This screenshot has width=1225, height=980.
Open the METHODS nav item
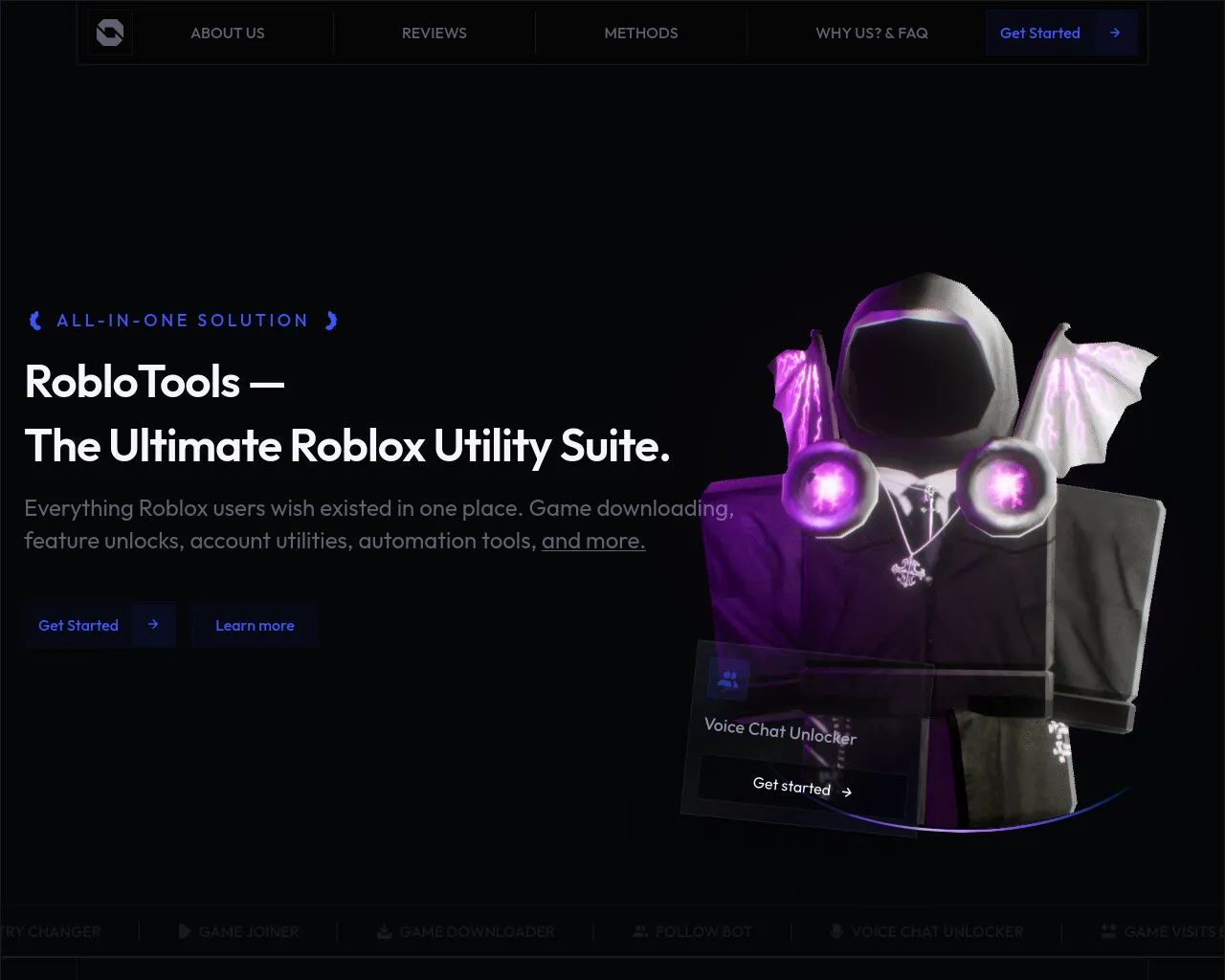(x=641, y=33)
